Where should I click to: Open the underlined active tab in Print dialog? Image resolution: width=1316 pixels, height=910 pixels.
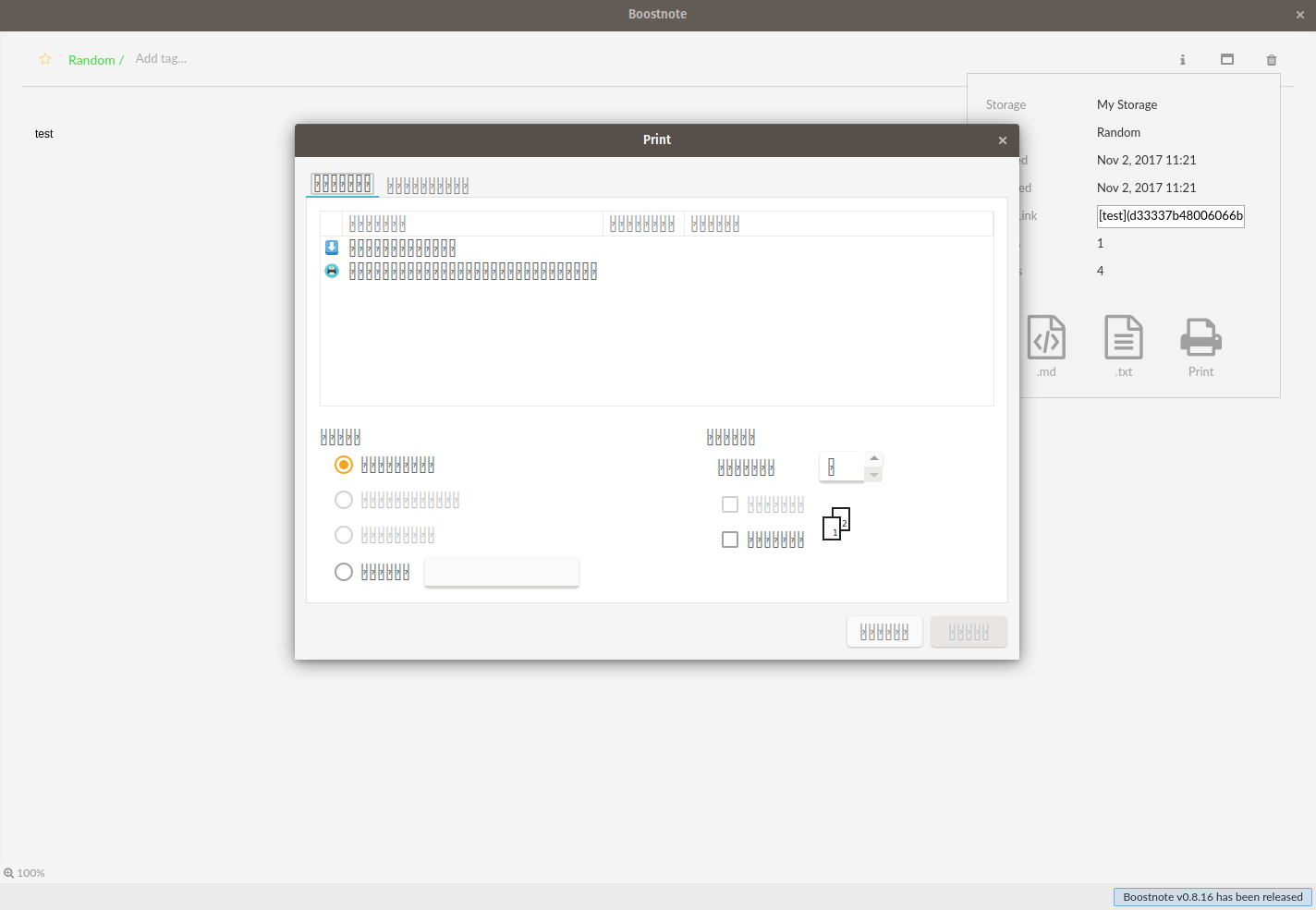click(x=343, y=184)
